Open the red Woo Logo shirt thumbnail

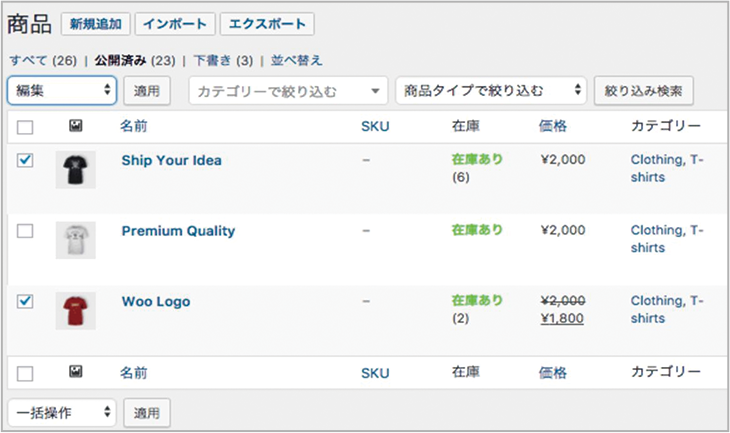click(x=75, y=310)
